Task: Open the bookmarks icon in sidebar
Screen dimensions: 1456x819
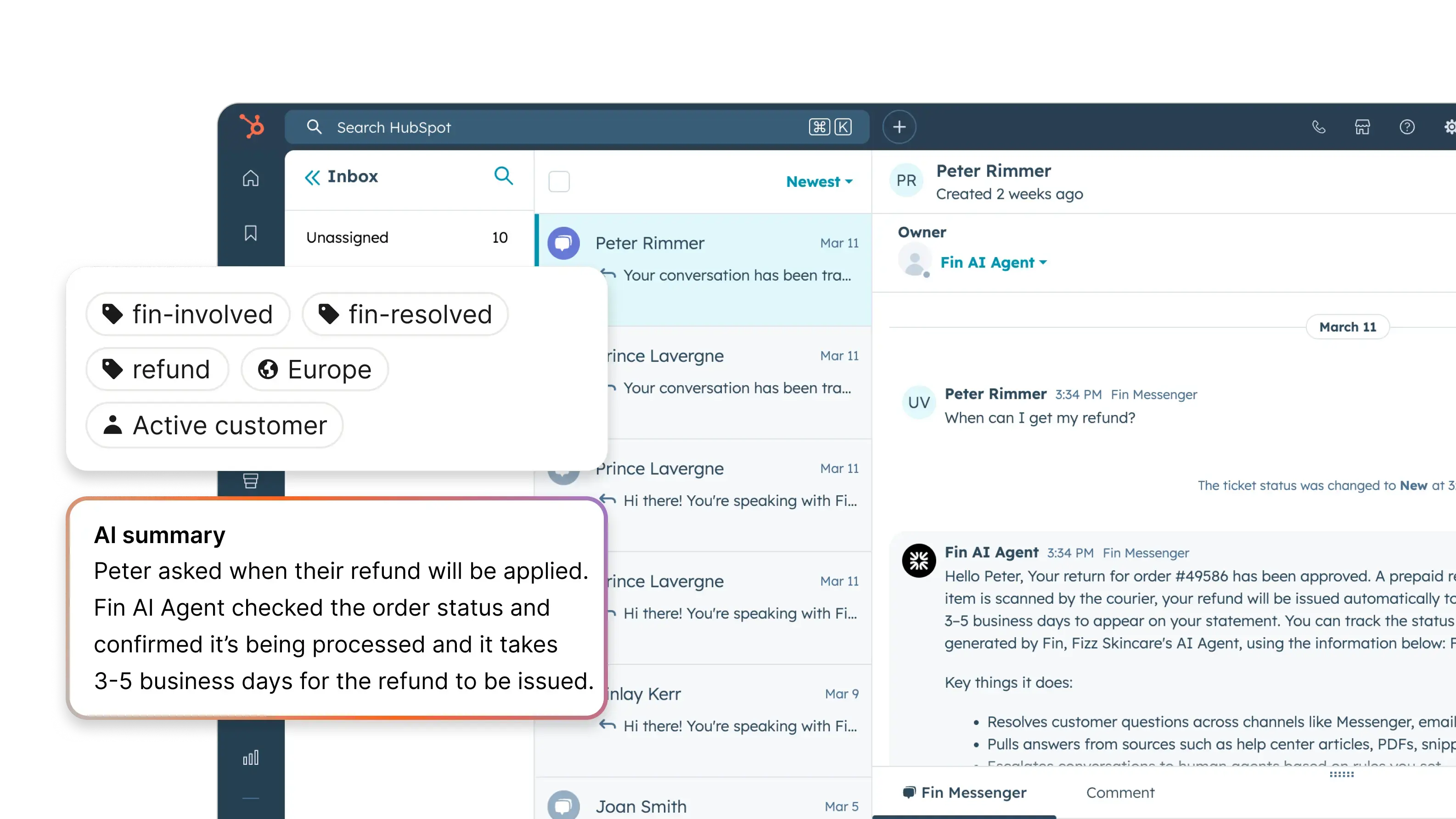Action: point(251,233)
